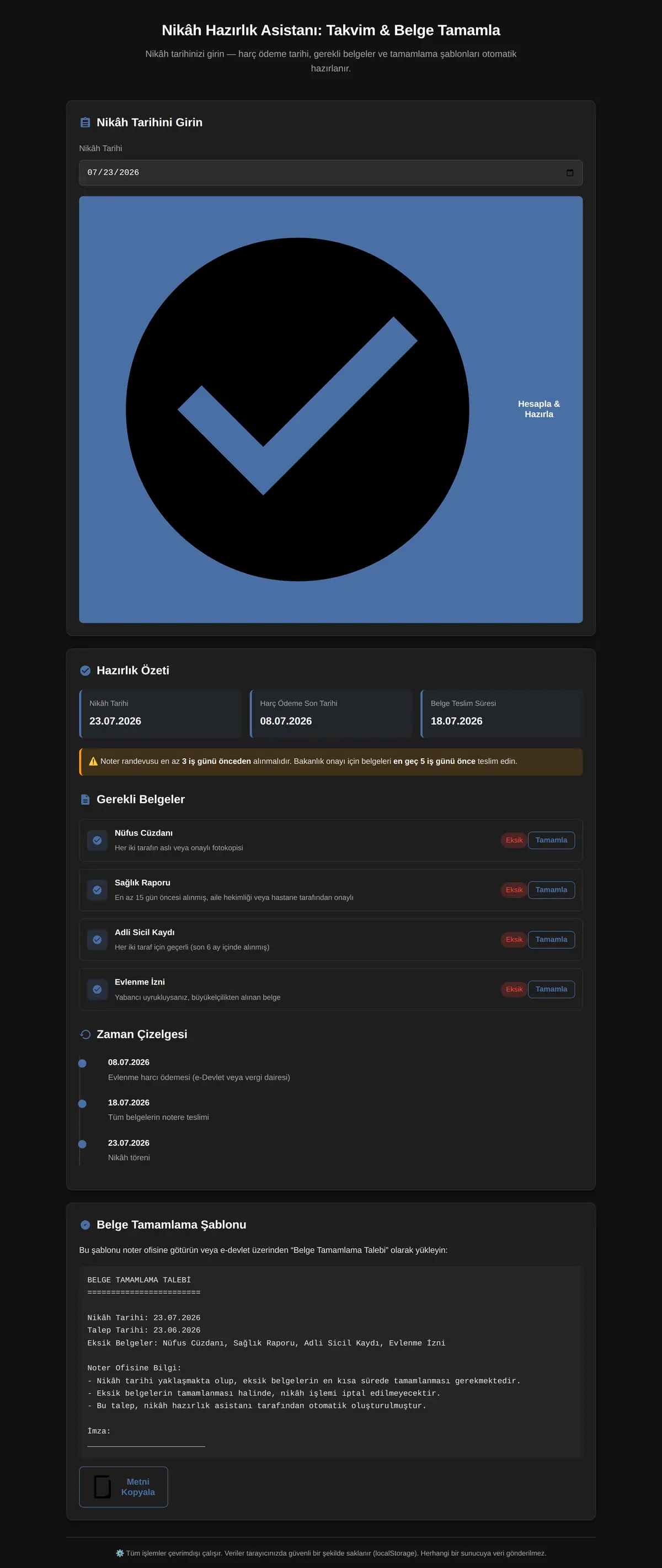This screenshot has height=1568, width=662.
Task: Select the Belge Teslim Süresi card
Action: (501, 714)
